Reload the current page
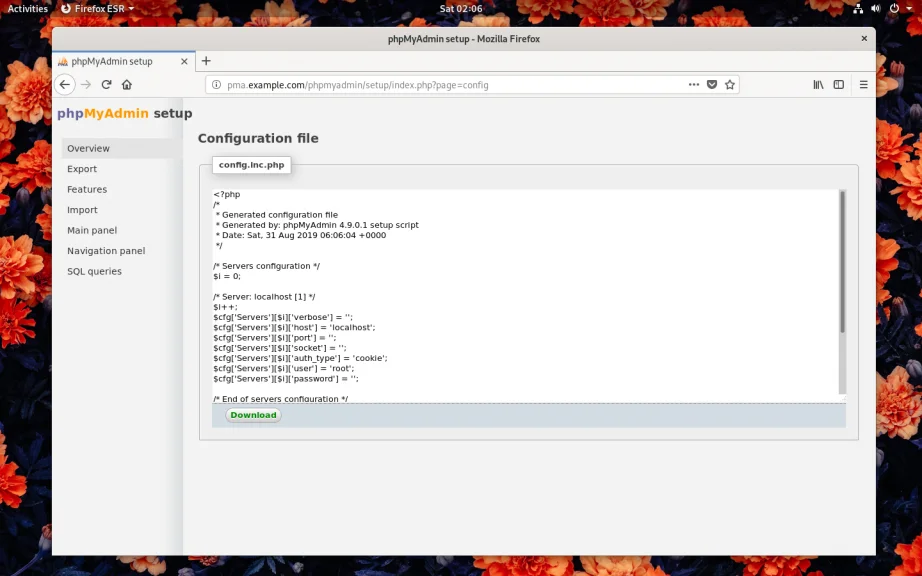This screenshot has width=922, height=576. click(106, 85)
